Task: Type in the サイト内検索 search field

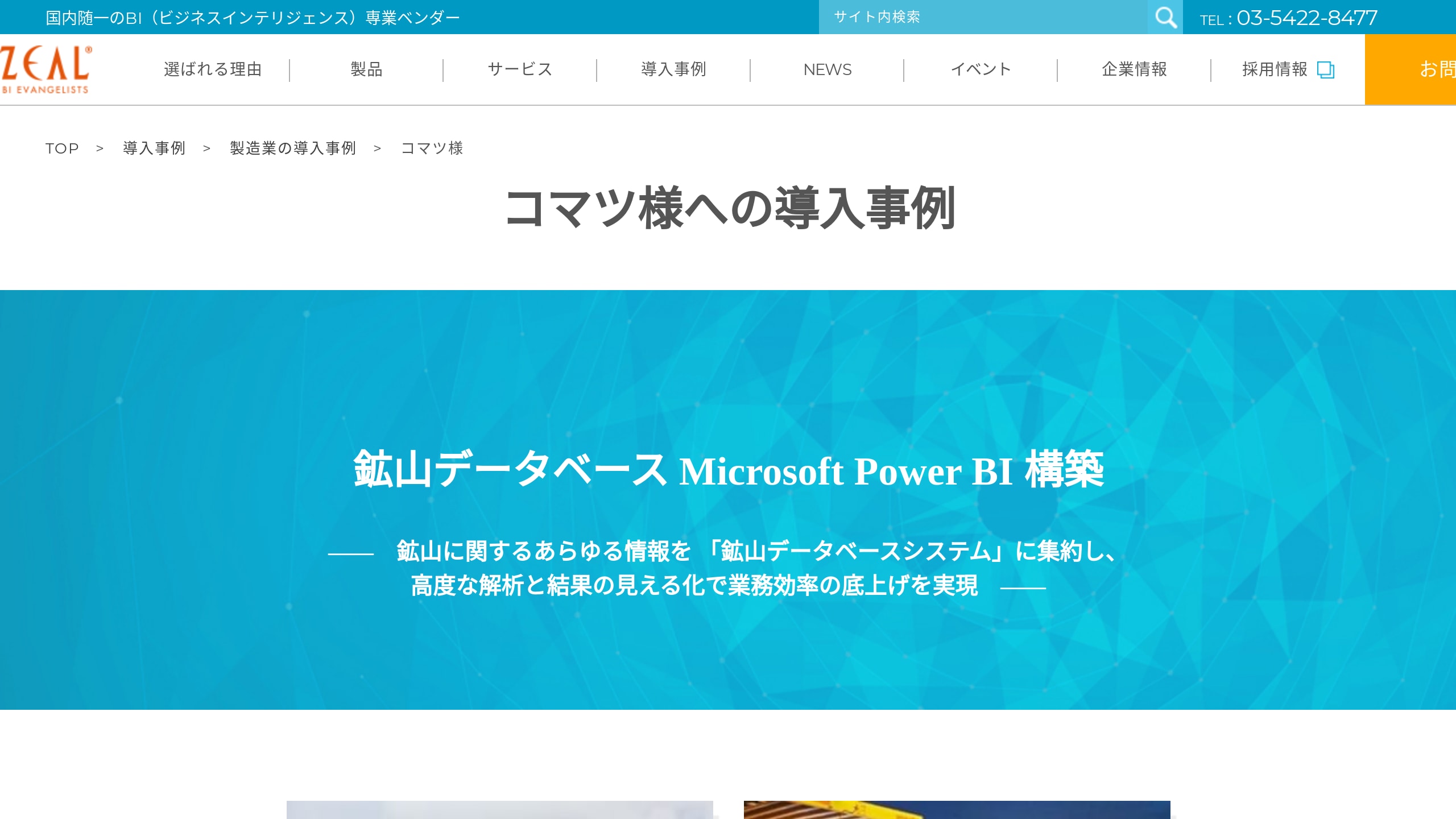Action: click(x=983, y=17)
